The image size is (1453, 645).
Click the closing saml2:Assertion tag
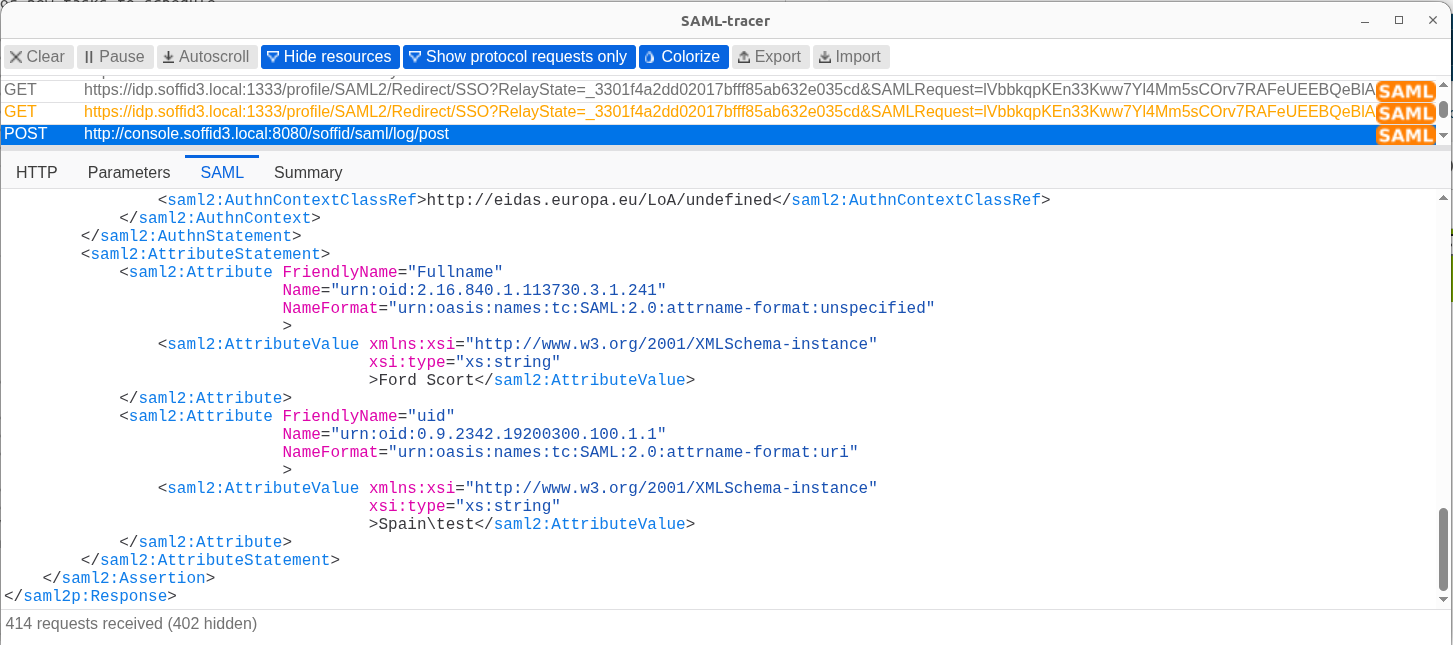(x=129, y=578)
